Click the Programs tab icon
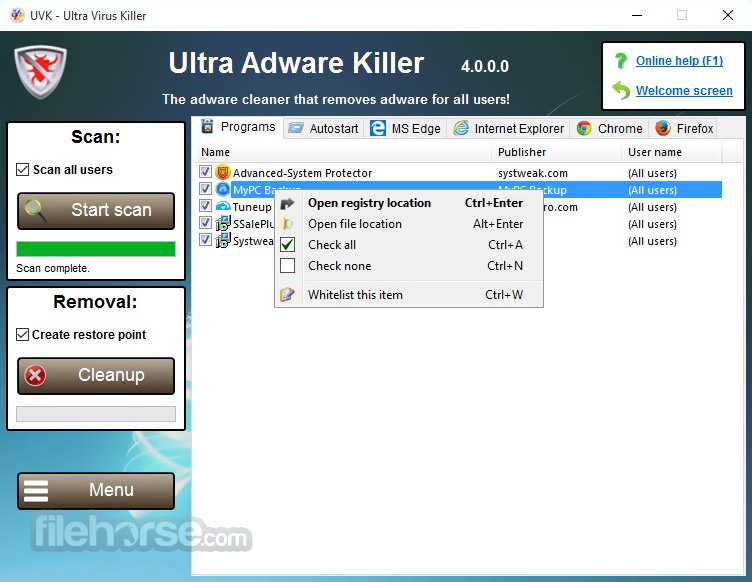The image size is (752, 582). [x=207, y=126]
